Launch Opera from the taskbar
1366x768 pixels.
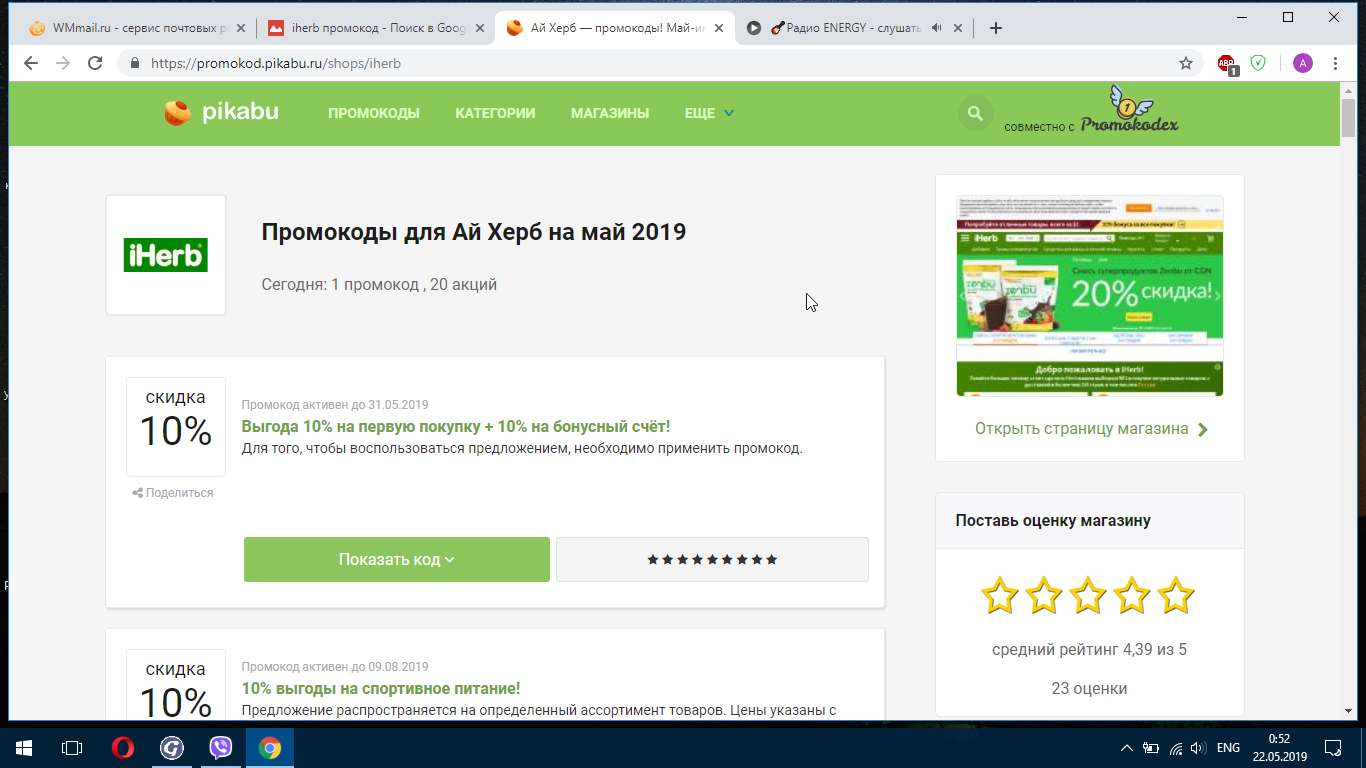pos(123,747)
